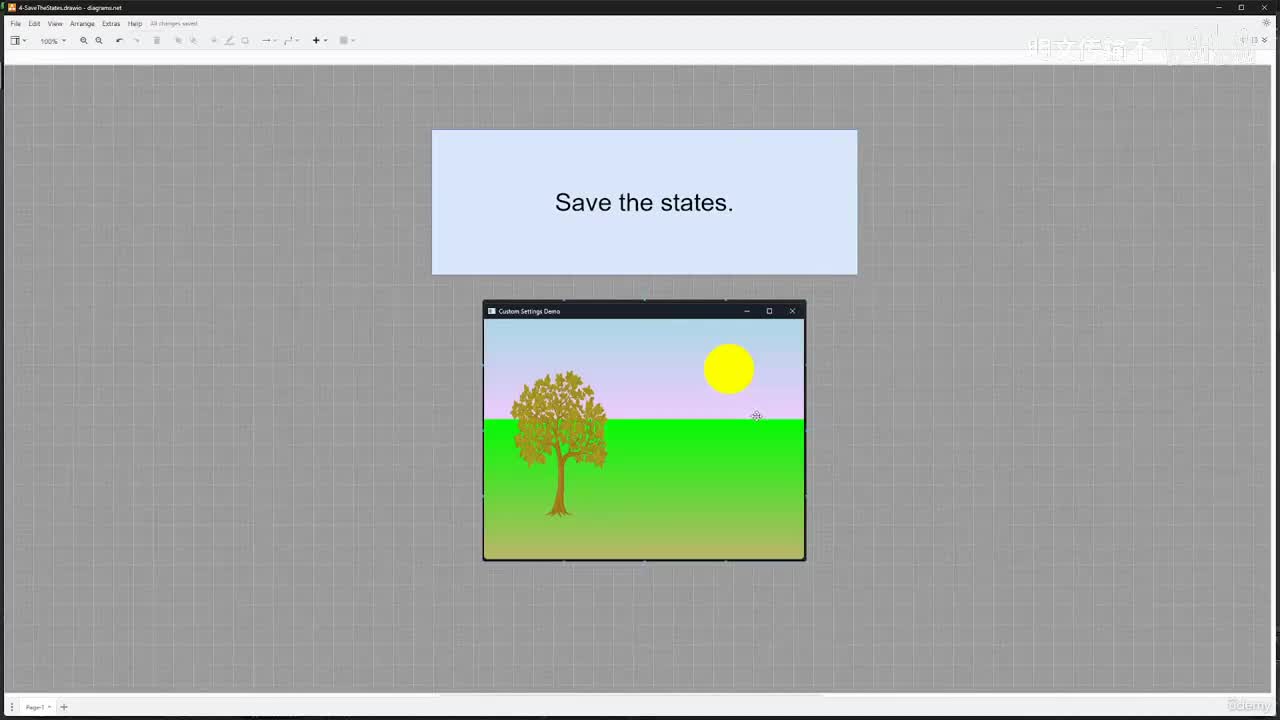Open the Waypoints style dropdown
Image resolution: width=1280 pixels, height=720 pixels.
tap(292, 41)
